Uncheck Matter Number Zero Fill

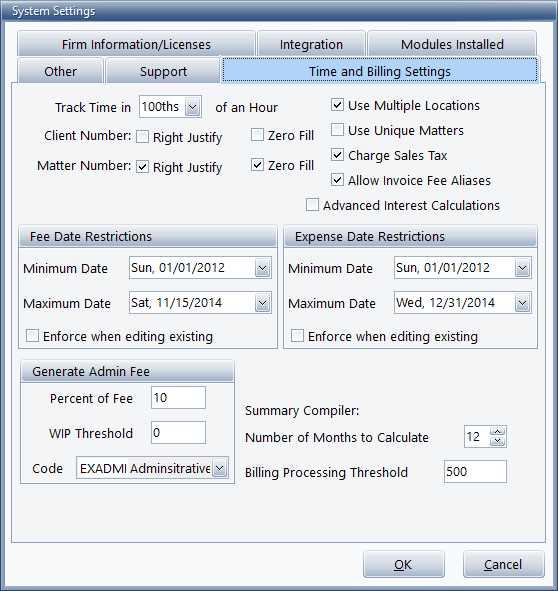pos(257,165)
